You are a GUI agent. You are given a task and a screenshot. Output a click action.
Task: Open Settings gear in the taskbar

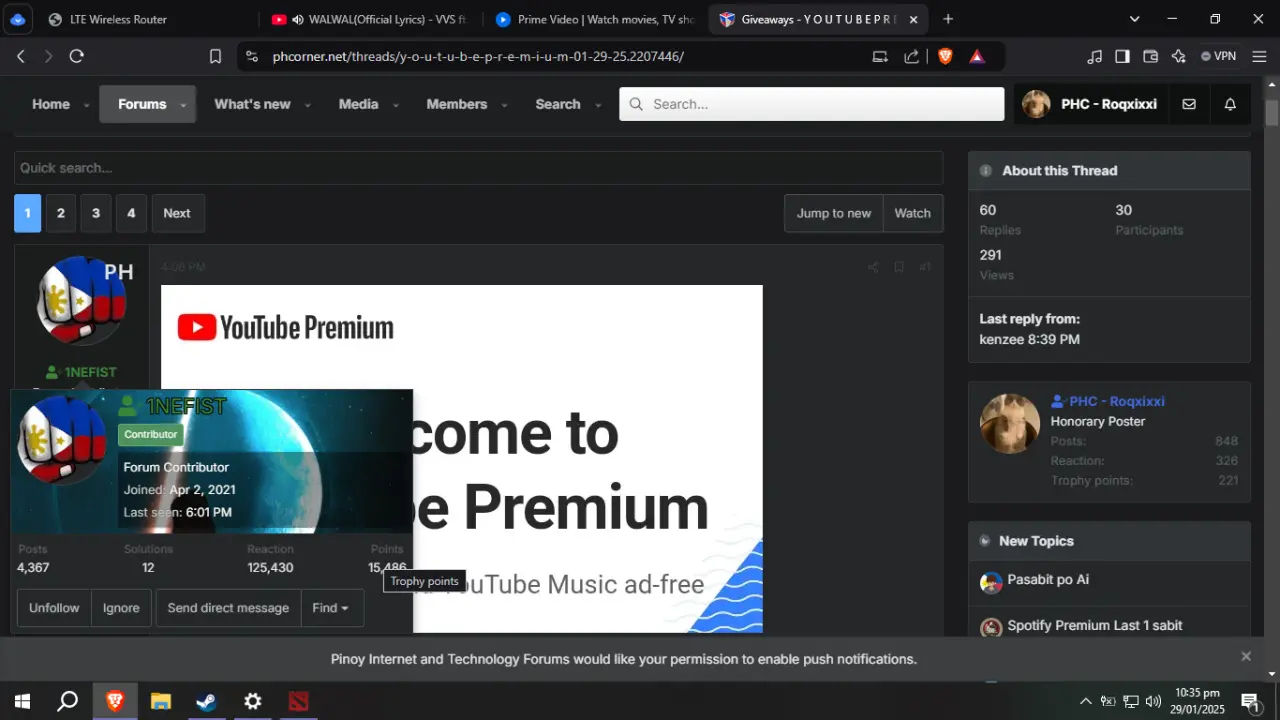click(252, 701)
